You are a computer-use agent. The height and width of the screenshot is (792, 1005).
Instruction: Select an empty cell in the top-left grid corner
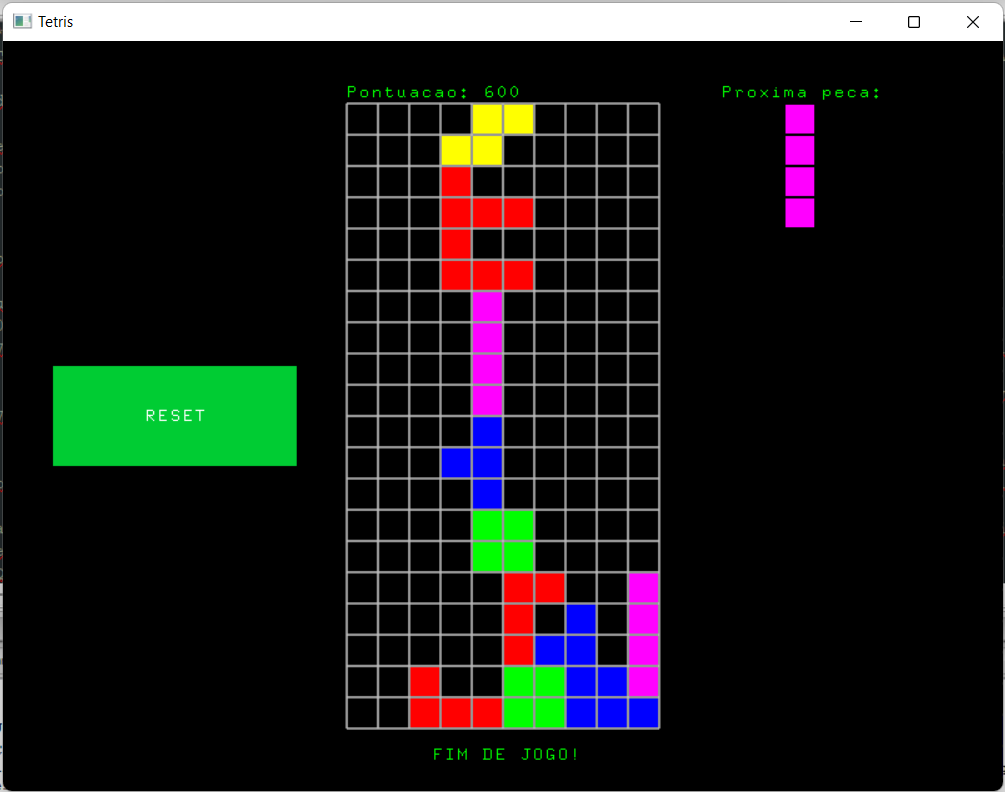click(362, 118)
